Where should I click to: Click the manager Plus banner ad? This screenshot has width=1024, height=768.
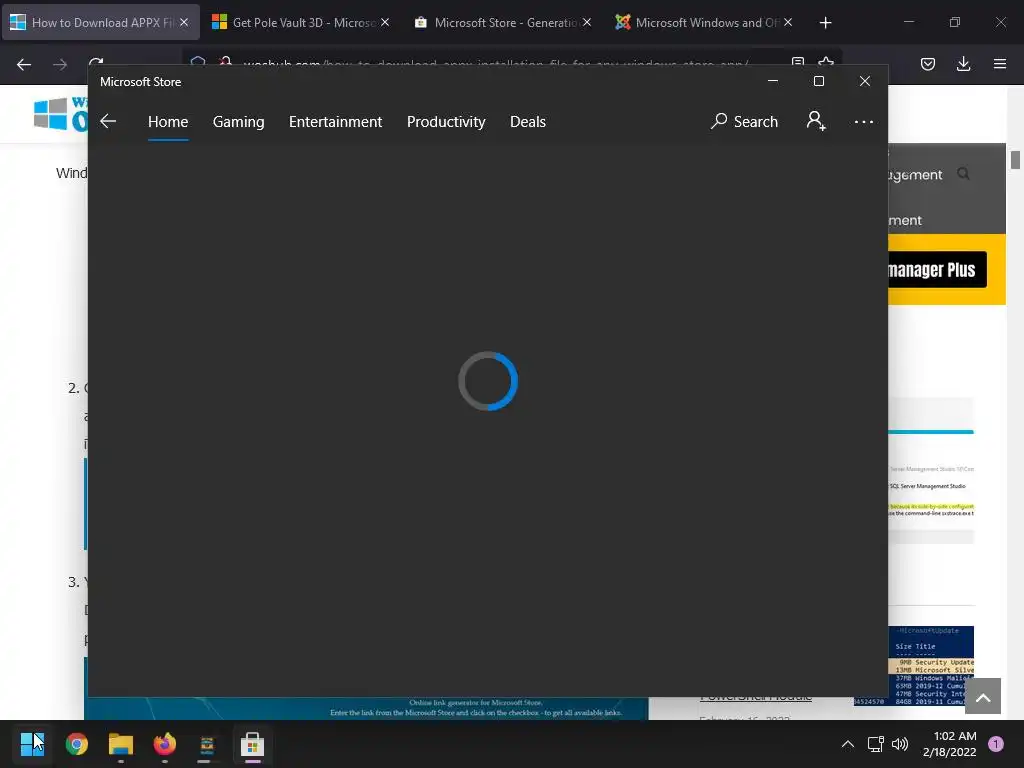click(937, 270)
